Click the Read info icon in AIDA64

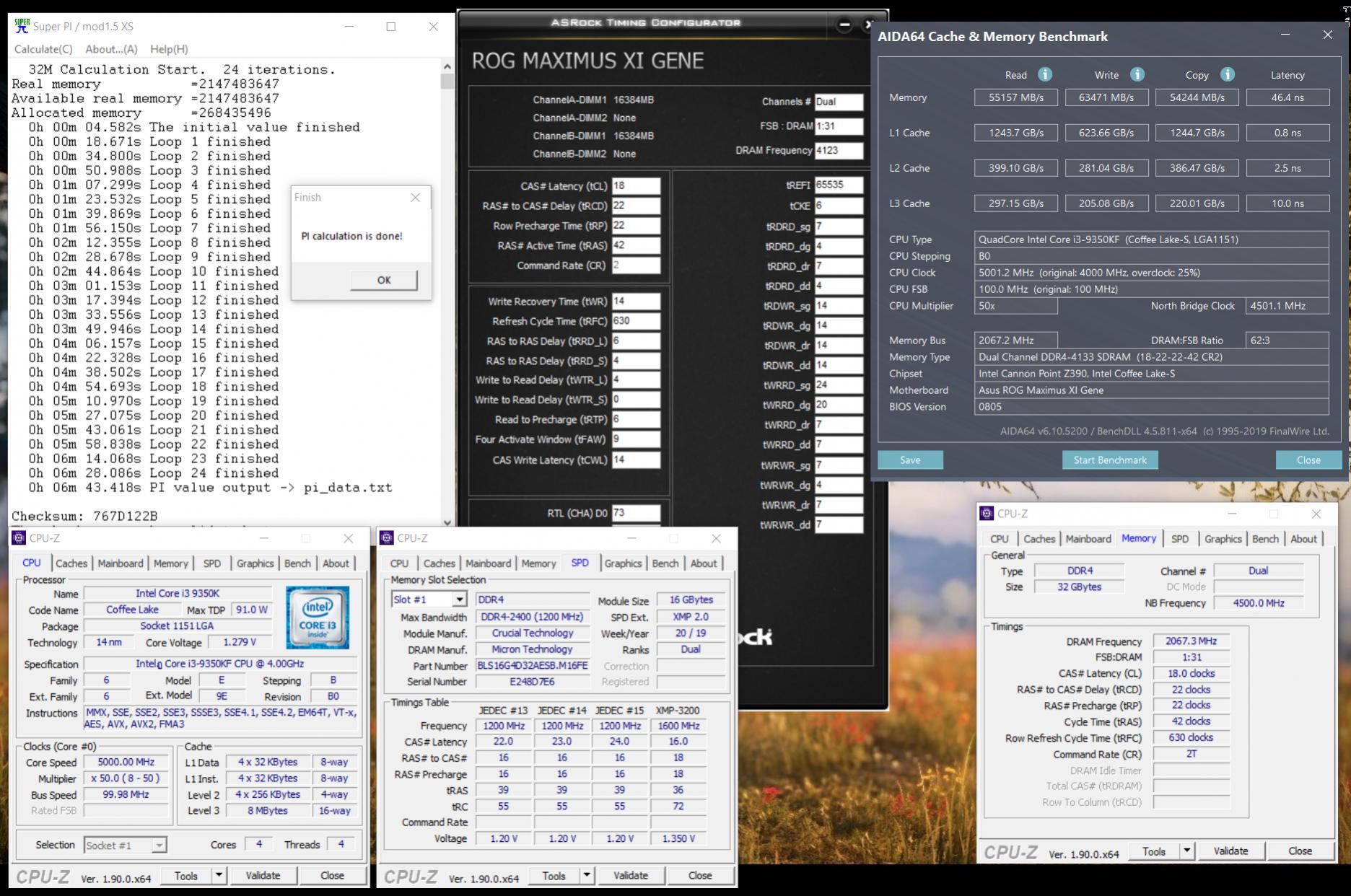click(1044, 74)
